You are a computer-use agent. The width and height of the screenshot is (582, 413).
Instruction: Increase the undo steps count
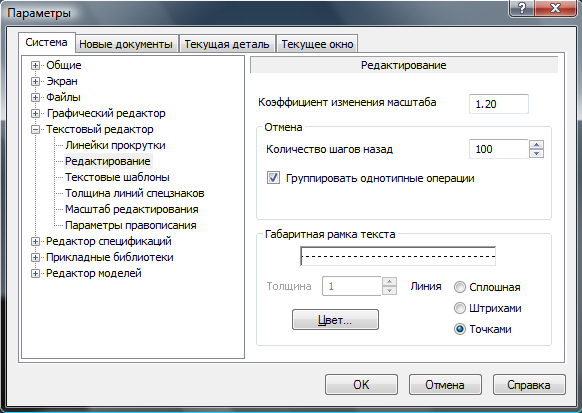pyautogui.click(x=536, y=144)
